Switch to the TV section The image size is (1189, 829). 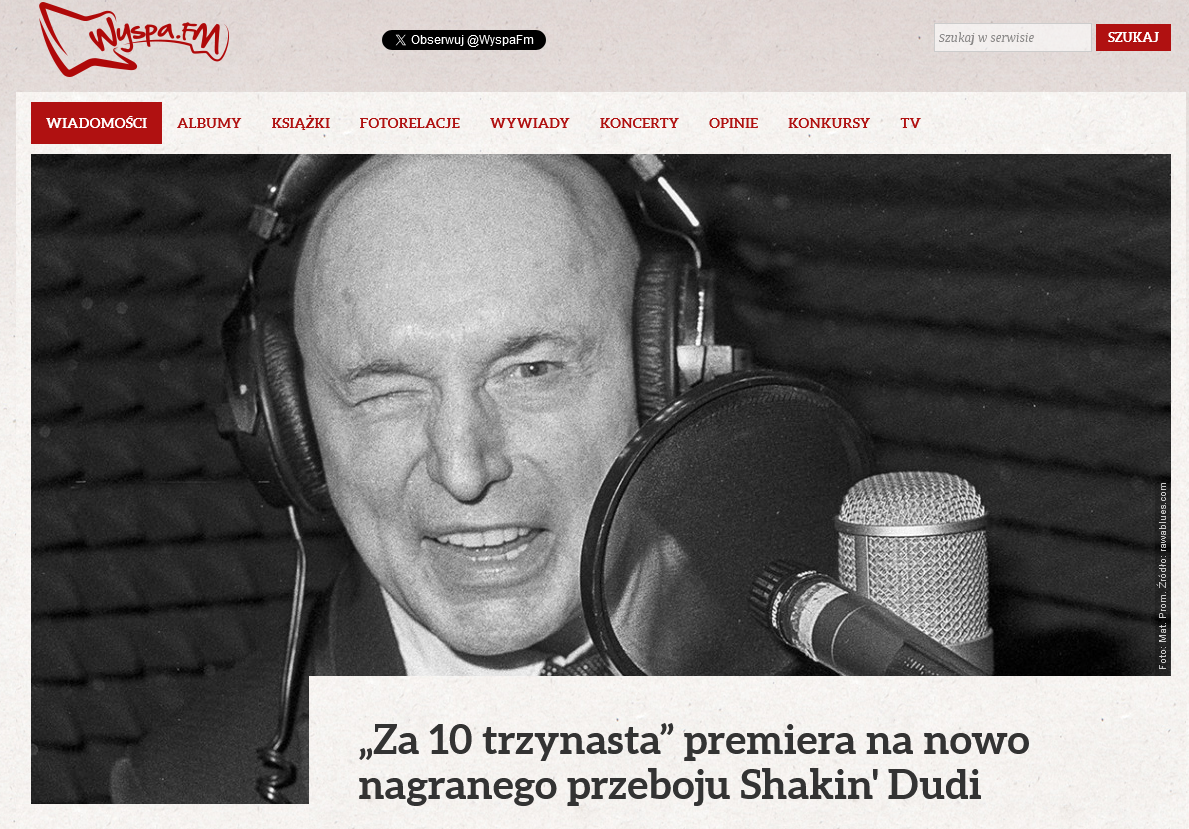(x=910, y=123)
